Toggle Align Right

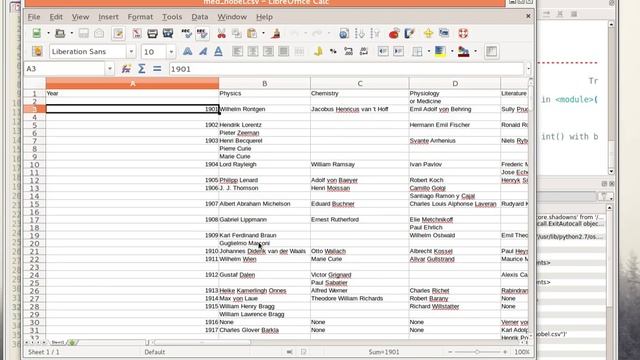click(x=268, y=51)
